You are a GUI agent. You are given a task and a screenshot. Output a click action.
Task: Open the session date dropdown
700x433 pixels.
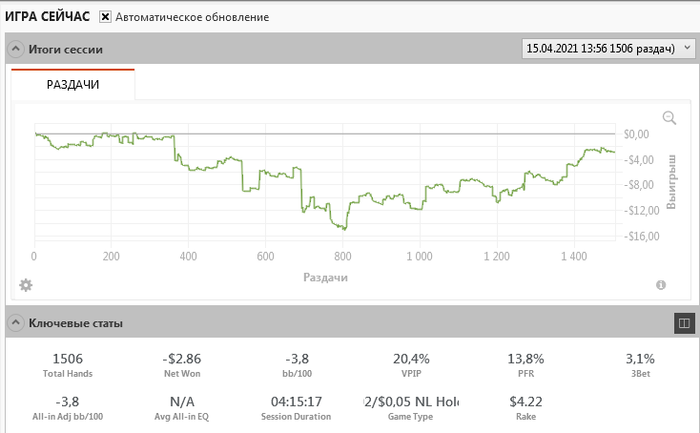pos(607,49)
